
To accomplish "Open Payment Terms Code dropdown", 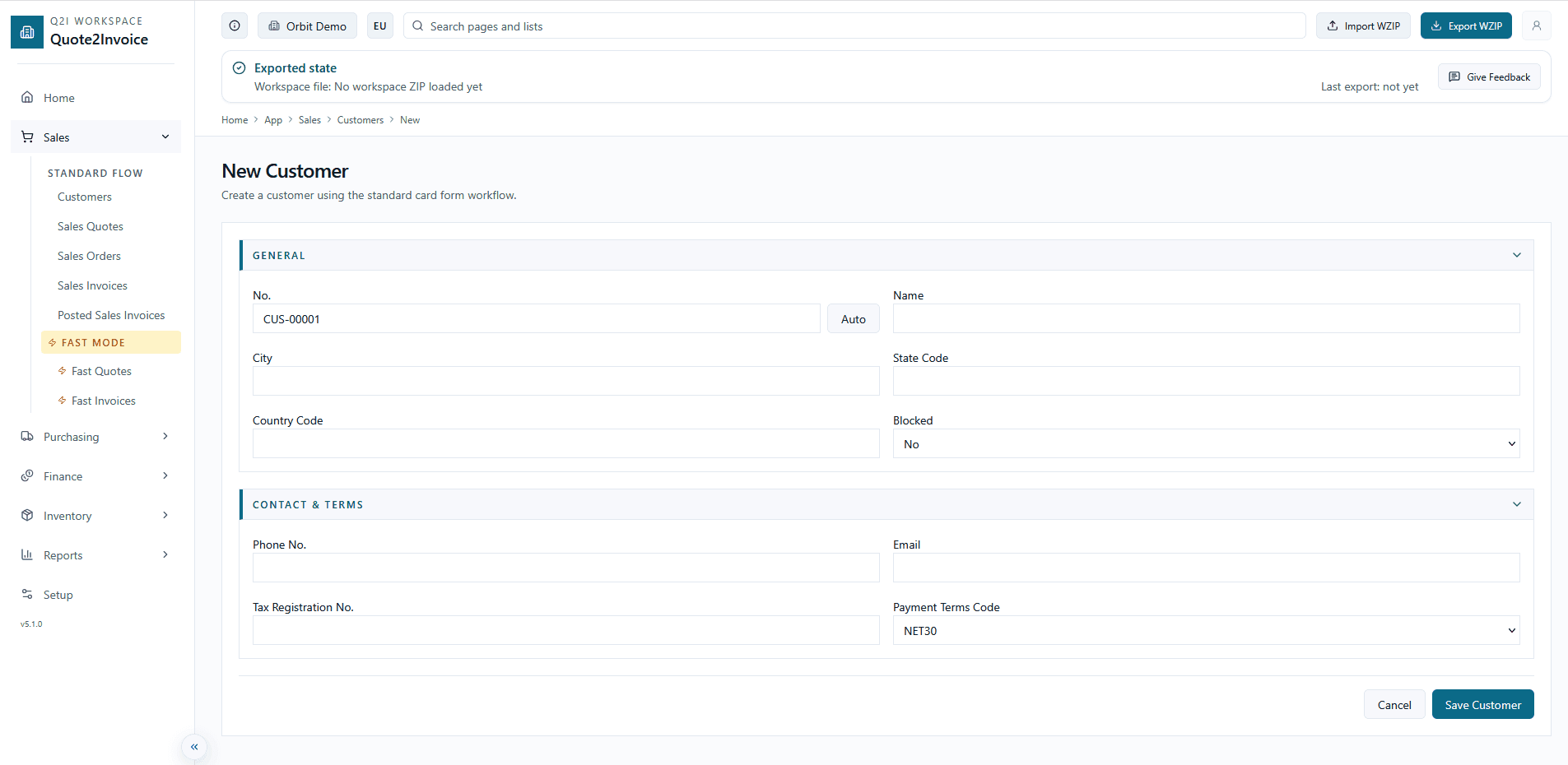I will tap(1206, 631).
